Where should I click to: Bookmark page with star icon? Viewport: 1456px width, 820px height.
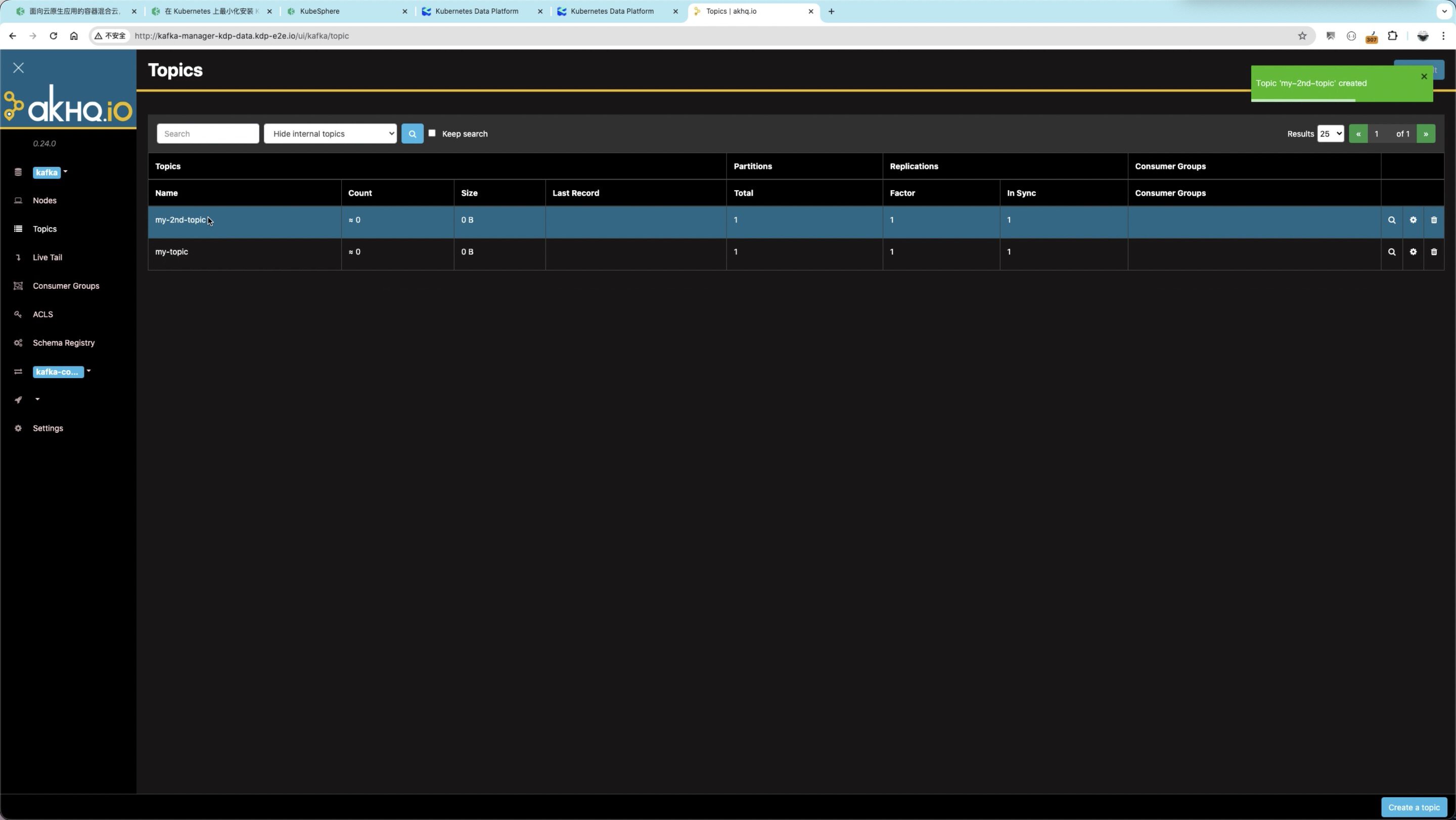(x=1302, y=35)
